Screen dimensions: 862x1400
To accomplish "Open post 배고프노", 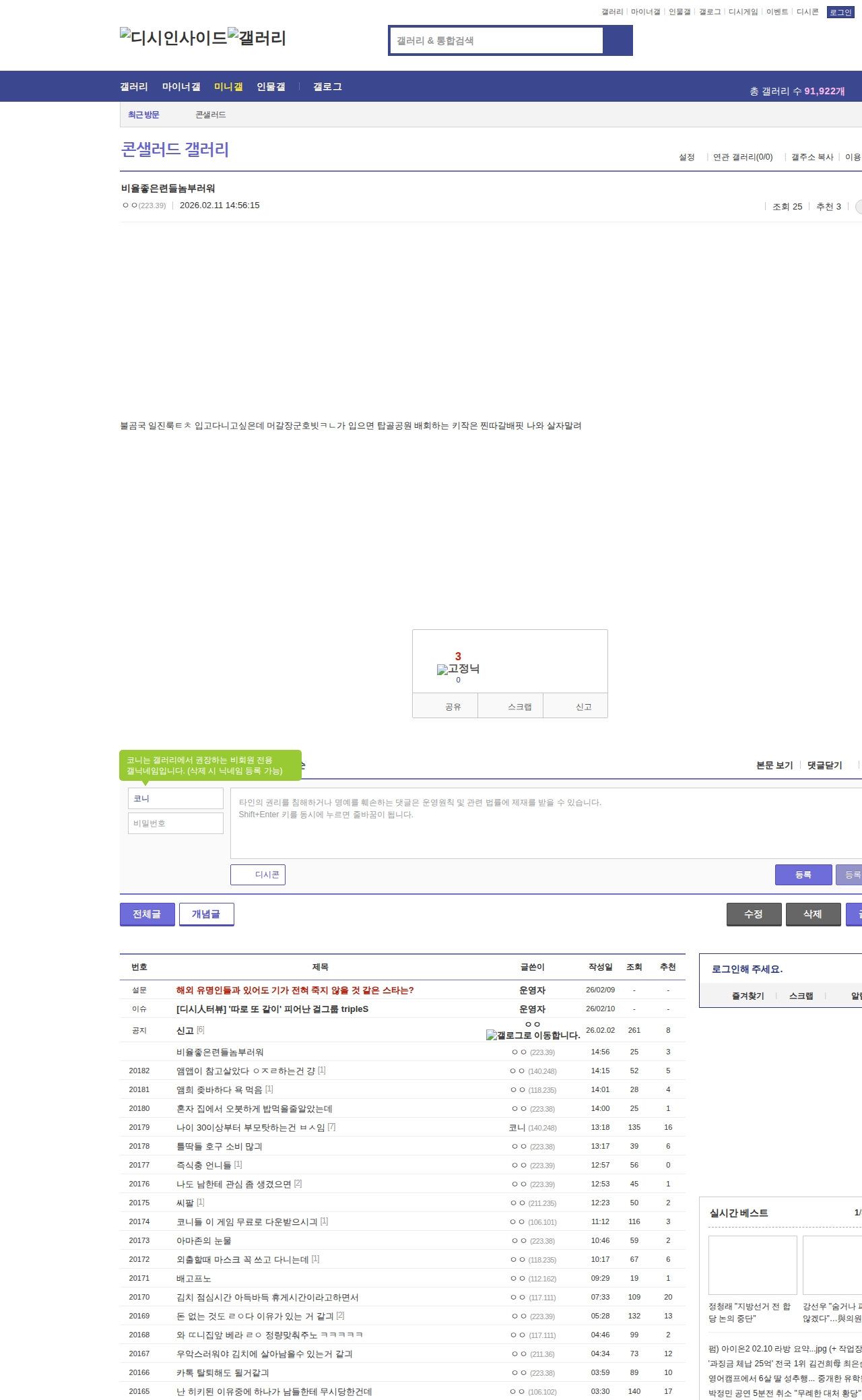I will click(x=194, y=1279).
